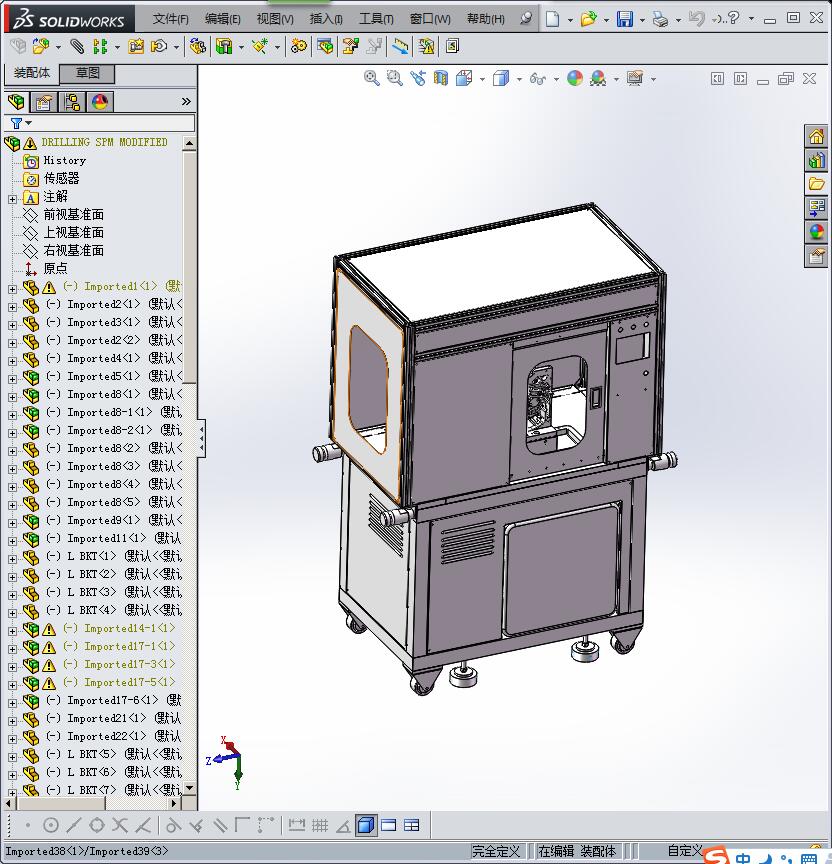Open the Smart Fasteners tool

point(136,46)
